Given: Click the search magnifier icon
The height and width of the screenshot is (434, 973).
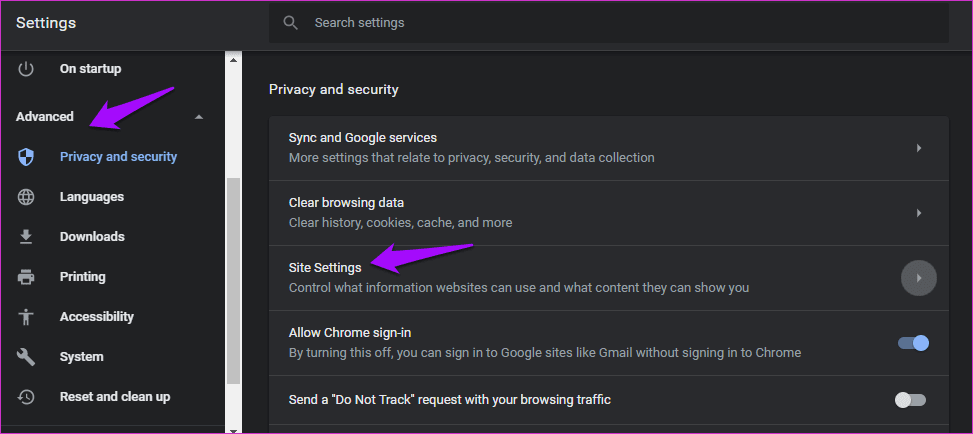Looking at the screenshot, I should (291, 23).
